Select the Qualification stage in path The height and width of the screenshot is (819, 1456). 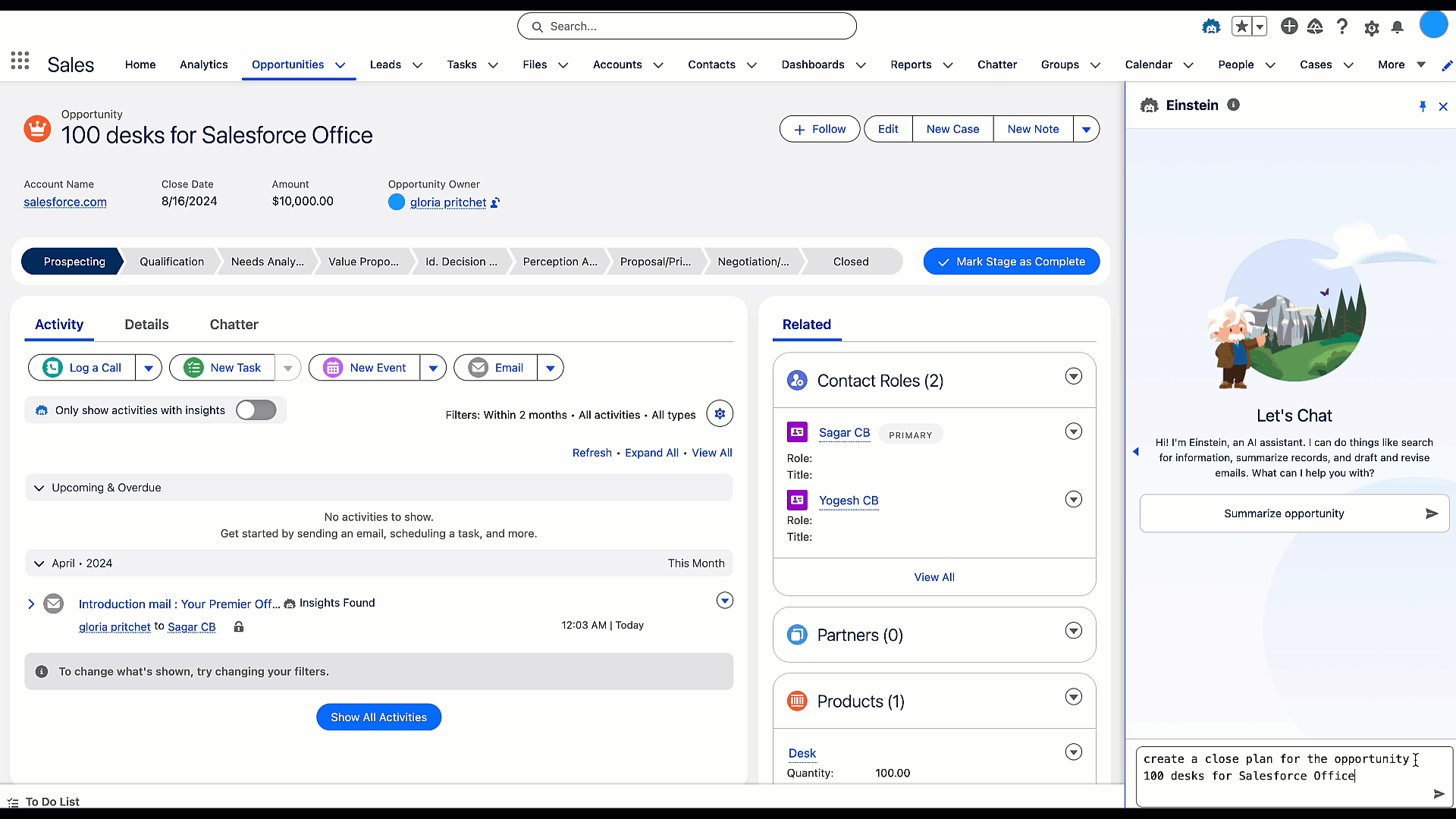(171, 262)
